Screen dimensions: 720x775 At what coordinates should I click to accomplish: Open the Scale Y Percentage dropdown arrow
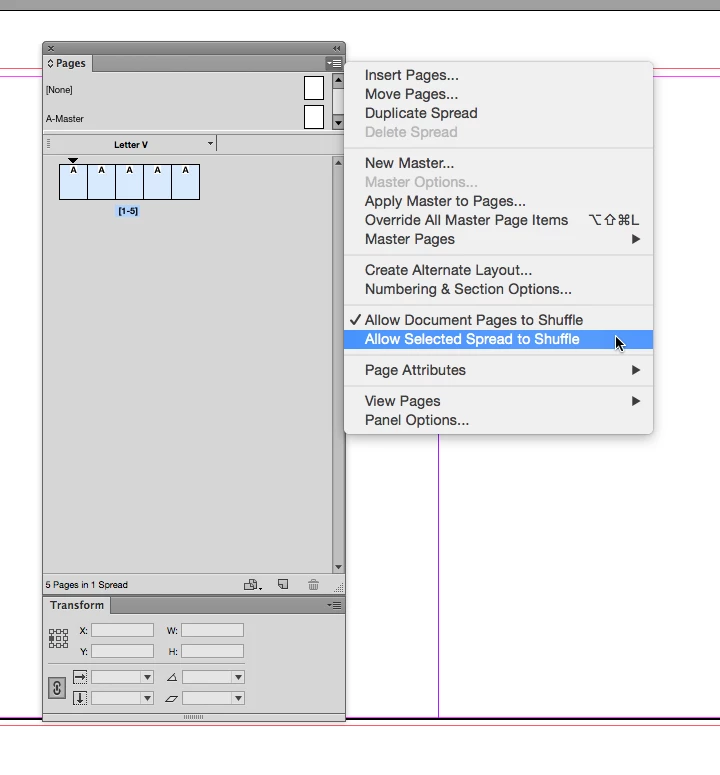tap(147, 698)
